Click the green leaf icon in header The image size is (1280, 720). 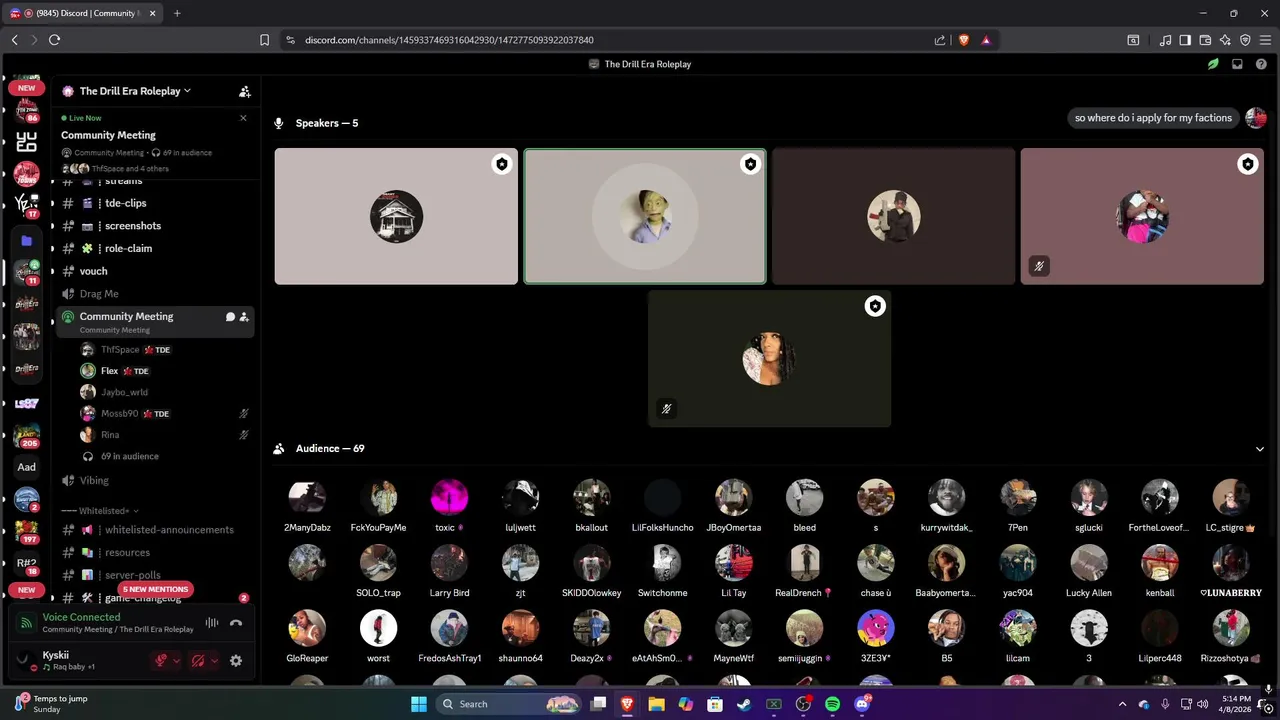tap(1213, 64)
